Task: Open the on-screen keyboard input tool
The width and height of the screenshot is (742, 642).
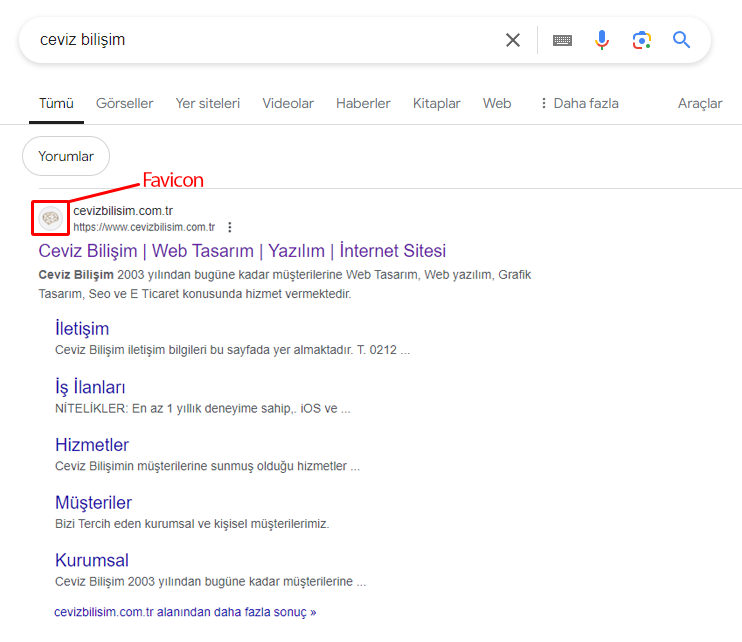Action: click(562, 41)
